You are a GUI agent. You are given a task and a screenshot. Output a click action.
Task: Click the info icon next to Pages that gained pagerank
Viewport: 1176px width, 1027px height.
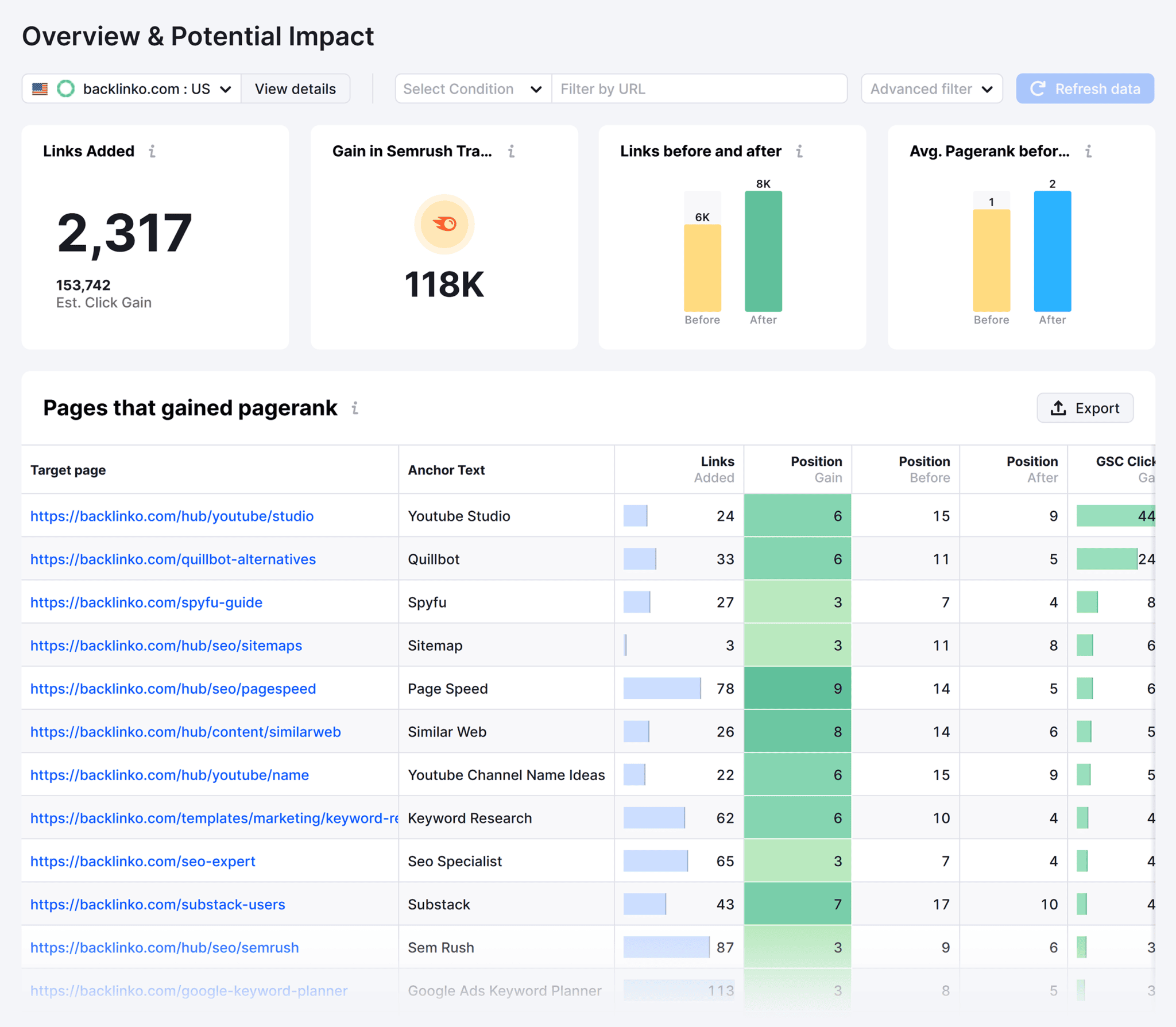pos(355,408)
